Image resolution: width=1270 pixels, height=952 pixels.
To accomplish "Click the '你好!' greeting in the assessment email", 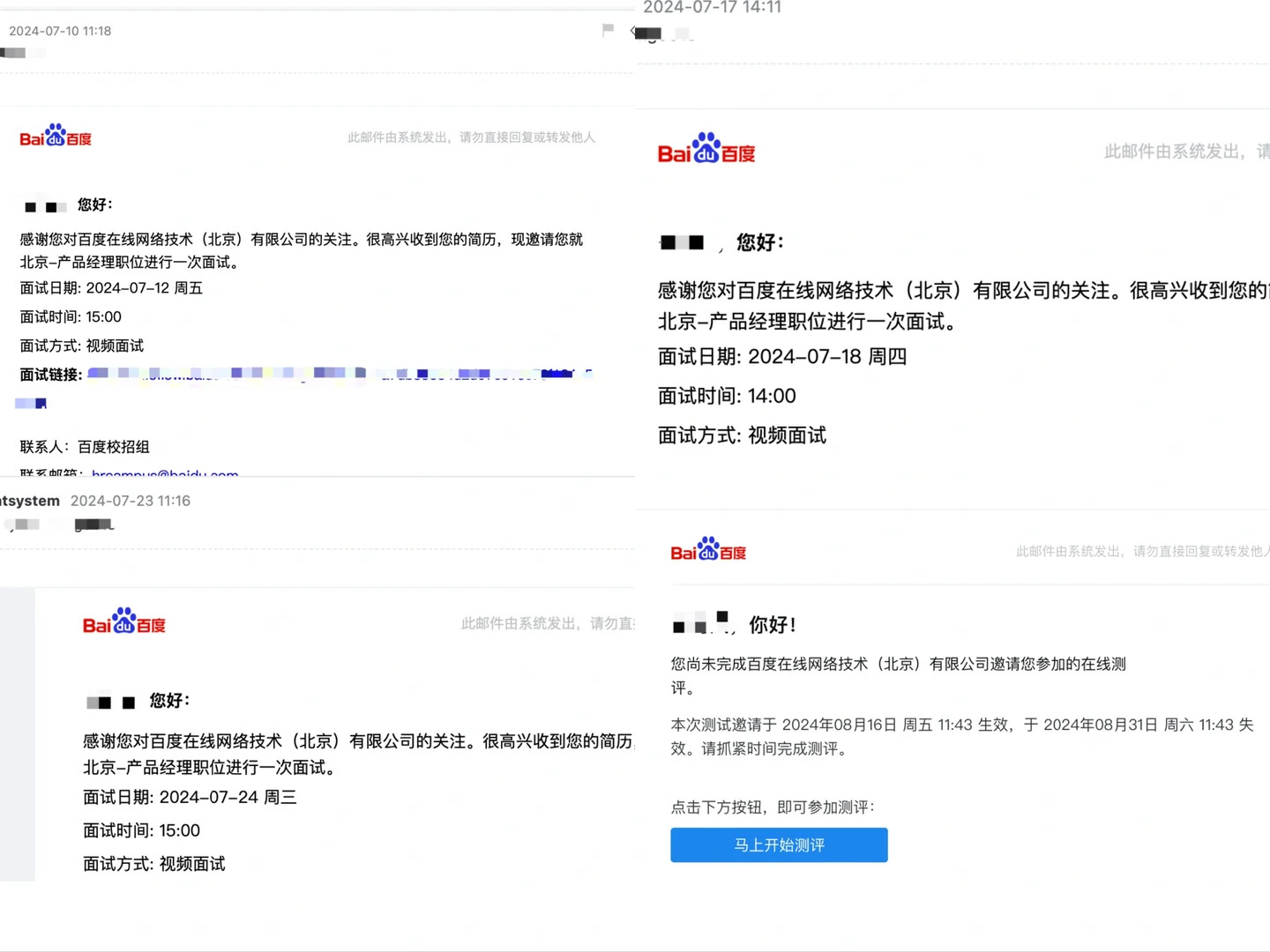I will click(x=773, y=625).
